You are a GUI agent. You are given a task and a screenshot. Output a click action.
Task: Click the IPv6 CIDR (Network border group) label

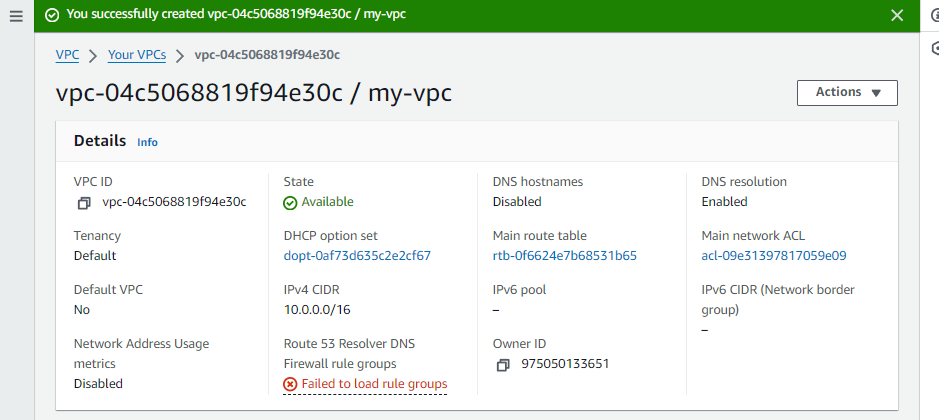point(778,300)
